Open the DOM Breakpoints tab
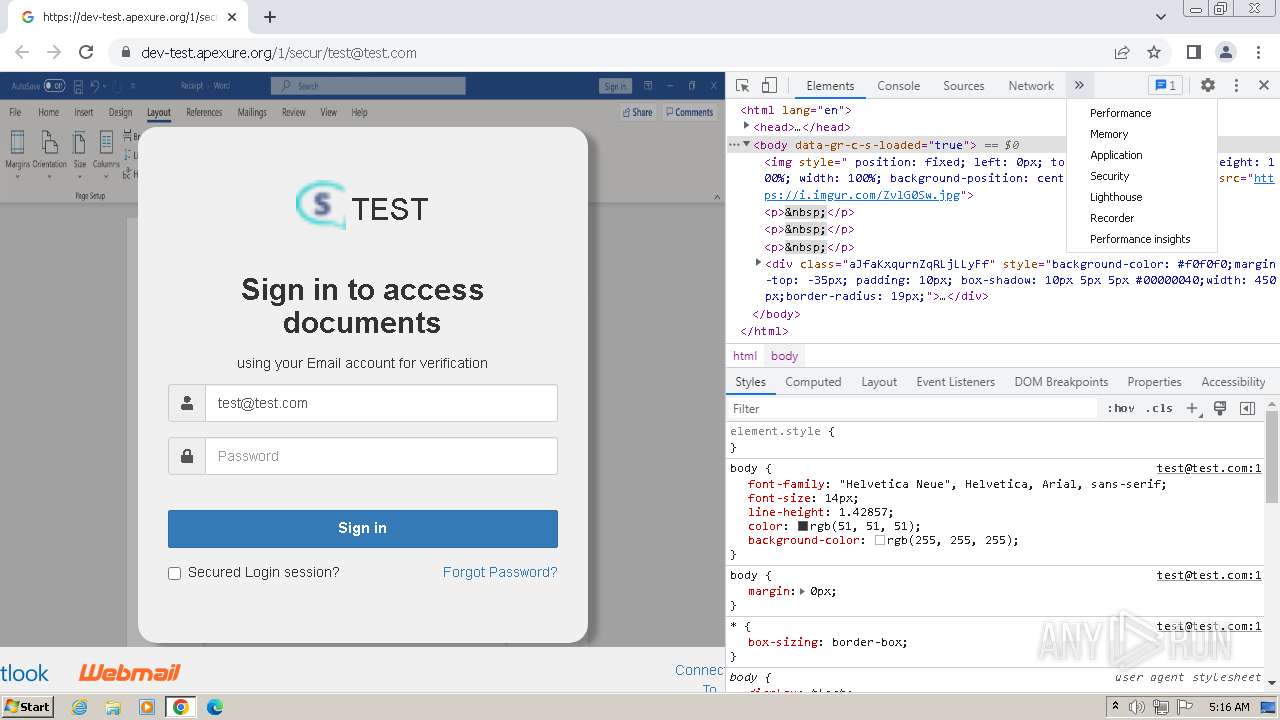Image resolution: width=1280 pixels, height=720 pixels. (x=1061, y=382)
